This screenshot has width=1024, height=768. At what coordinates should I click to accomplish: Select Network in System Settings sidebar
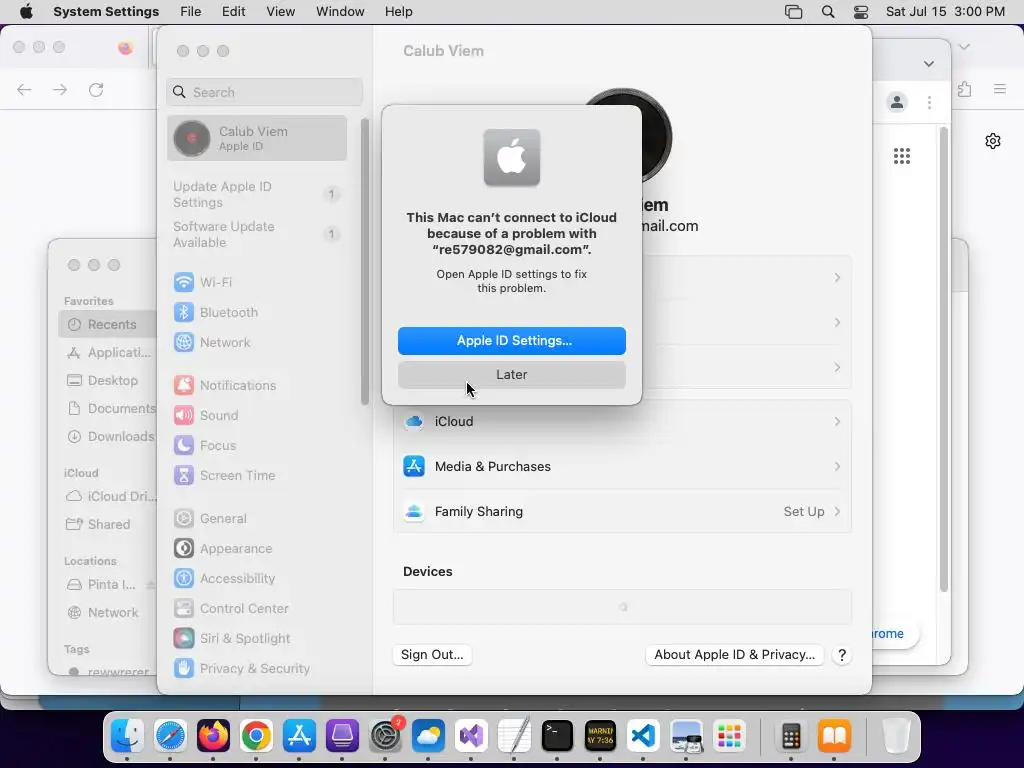[257, 342]
